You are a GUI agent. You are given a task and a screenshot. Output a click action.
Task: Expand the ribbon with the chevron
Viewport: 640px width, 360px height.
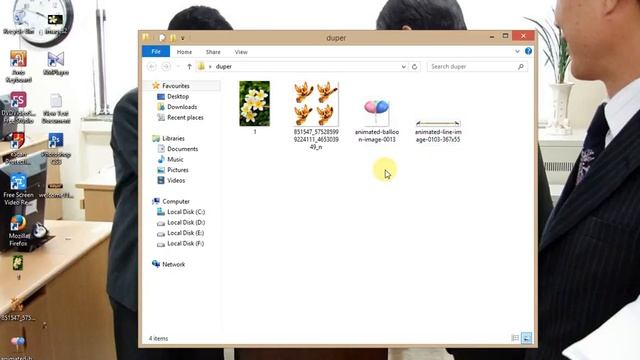517,51
